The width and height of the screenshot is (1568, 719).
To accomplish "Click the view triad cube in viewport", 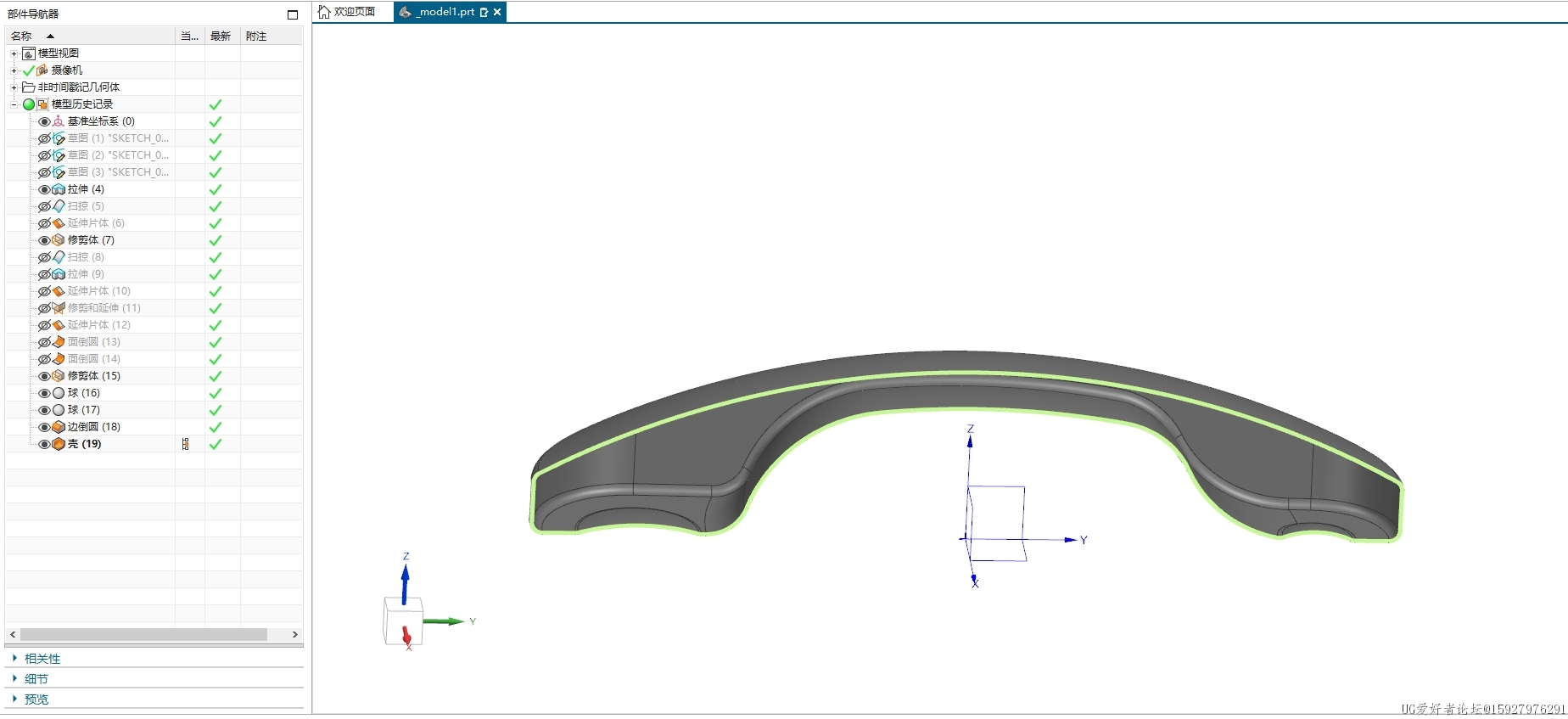I will [403, 621].
